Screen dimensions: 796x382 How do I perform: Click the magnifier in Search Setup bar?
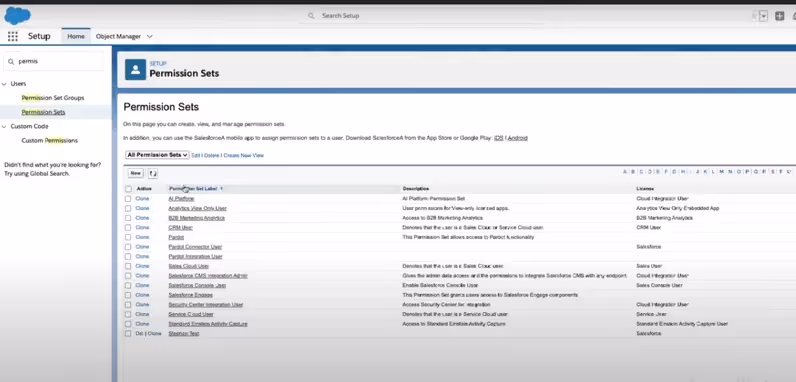click(x=311, y=16)
